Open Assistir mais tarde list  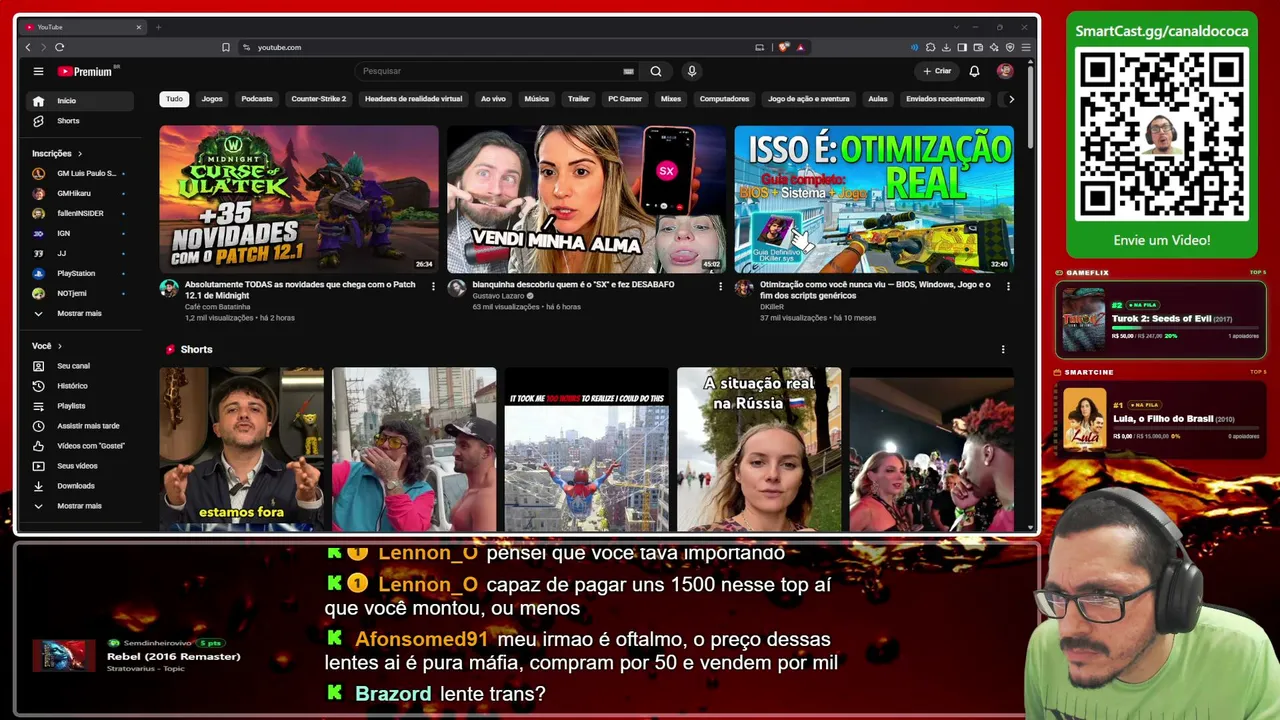coord(80,426)
